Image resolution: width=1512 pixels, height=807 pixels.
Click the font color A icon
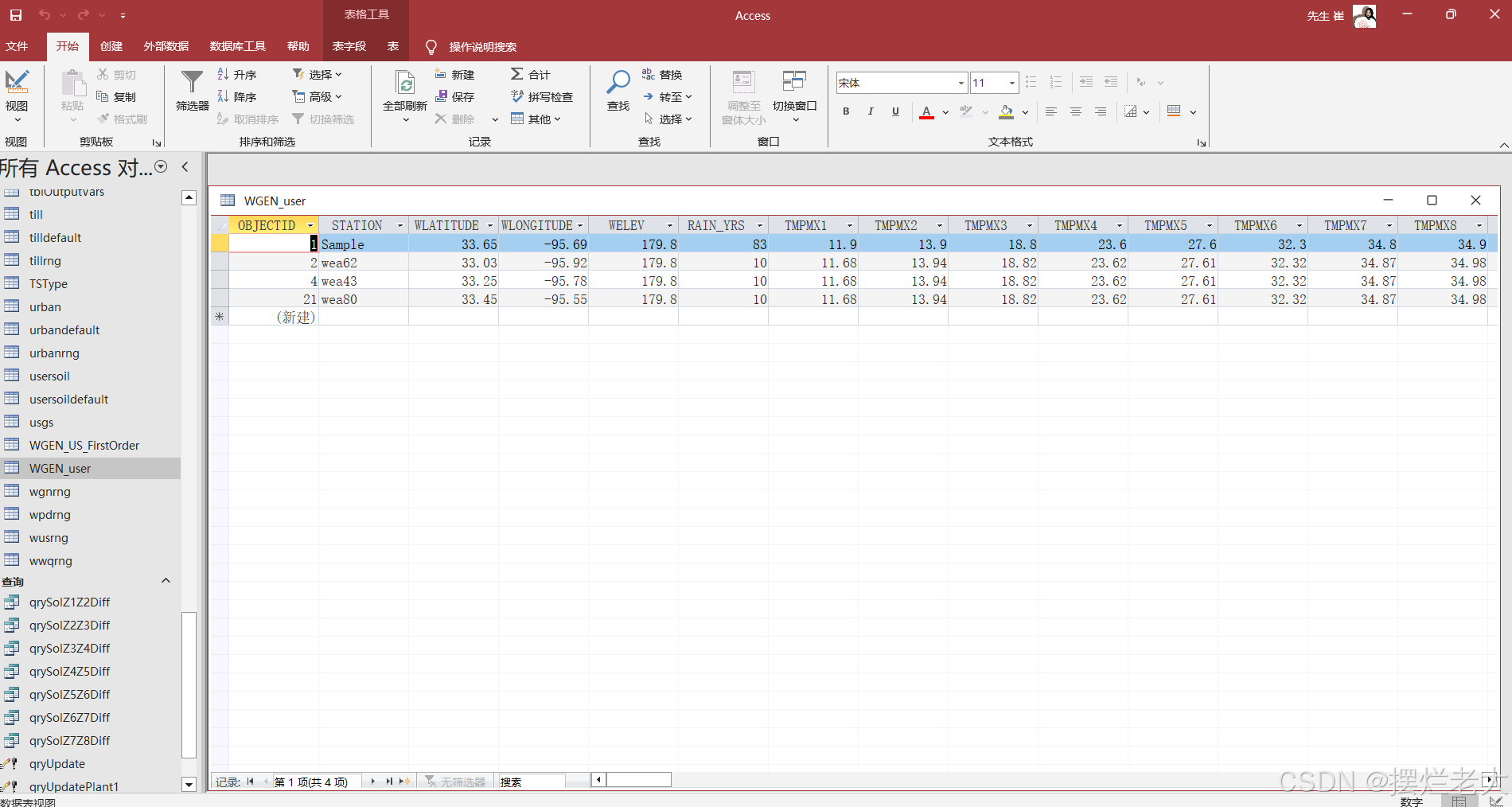tap(926, 112)
